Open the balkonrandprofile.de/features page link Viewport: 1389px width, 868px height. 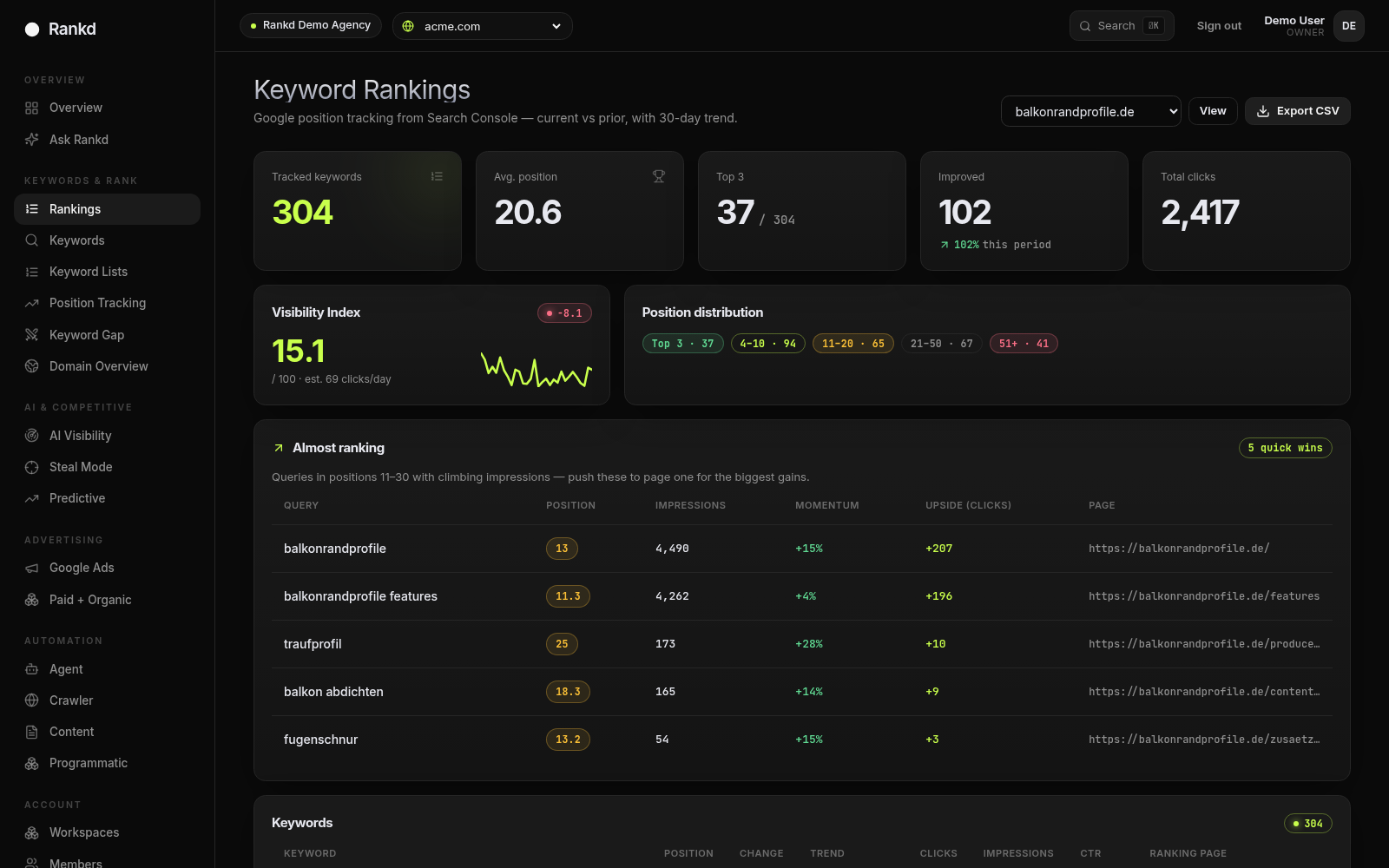(x=1204, y=596)
